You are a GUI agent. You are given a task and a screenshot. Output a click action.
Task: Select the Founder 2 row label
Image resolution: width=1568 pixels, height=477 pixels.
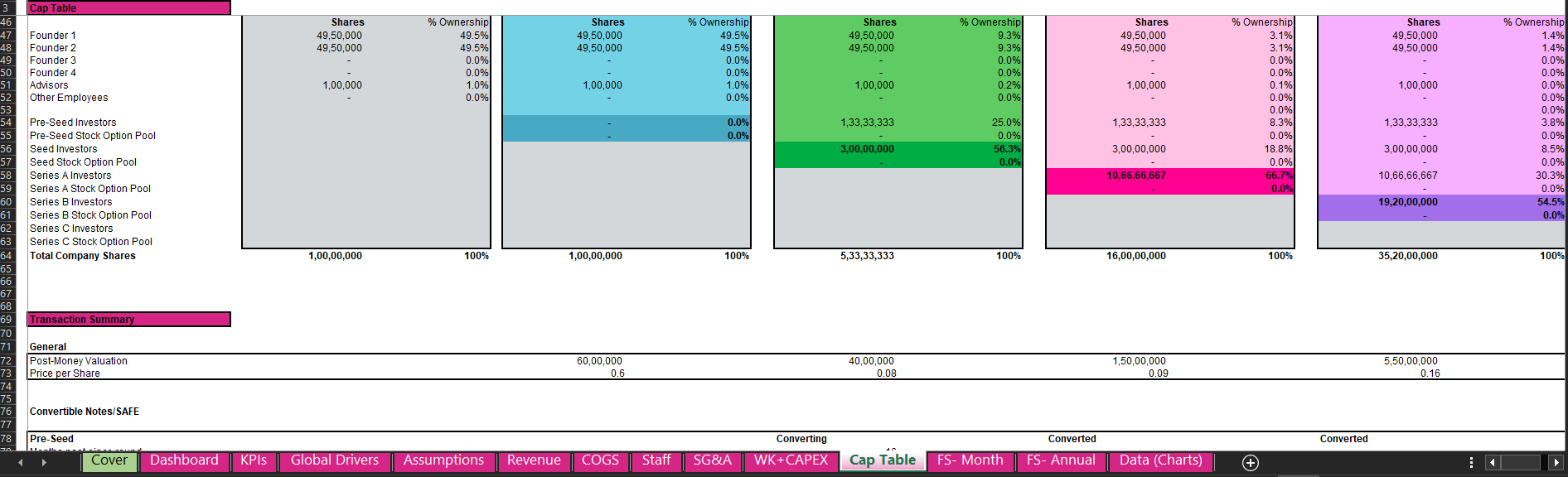53,48
